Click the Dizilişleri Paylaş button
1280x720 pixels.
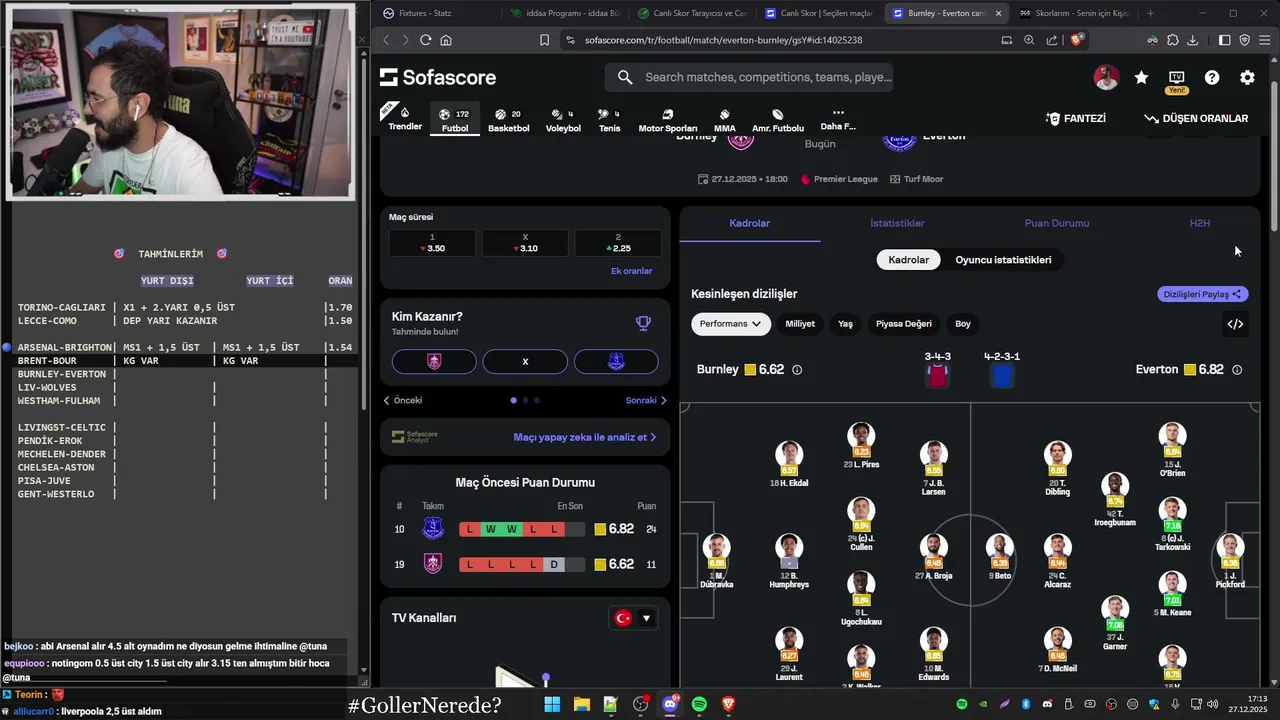(x=1202, y=294)
